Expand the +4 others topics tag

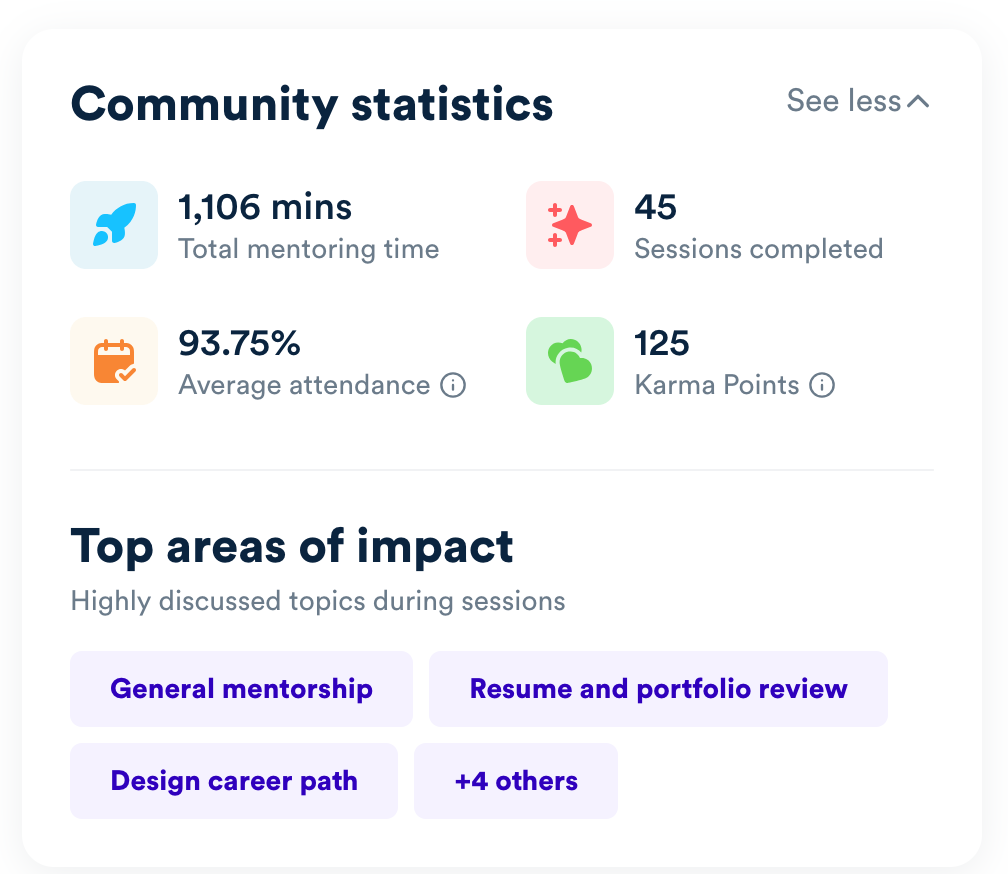[516, 781]
